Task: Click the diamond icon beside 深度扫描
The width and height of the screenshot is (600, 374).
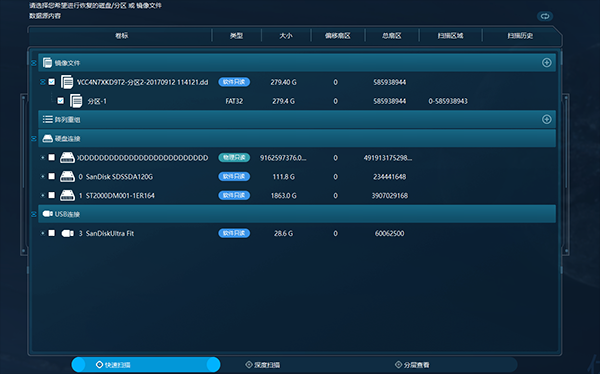Action: point(249,364)
